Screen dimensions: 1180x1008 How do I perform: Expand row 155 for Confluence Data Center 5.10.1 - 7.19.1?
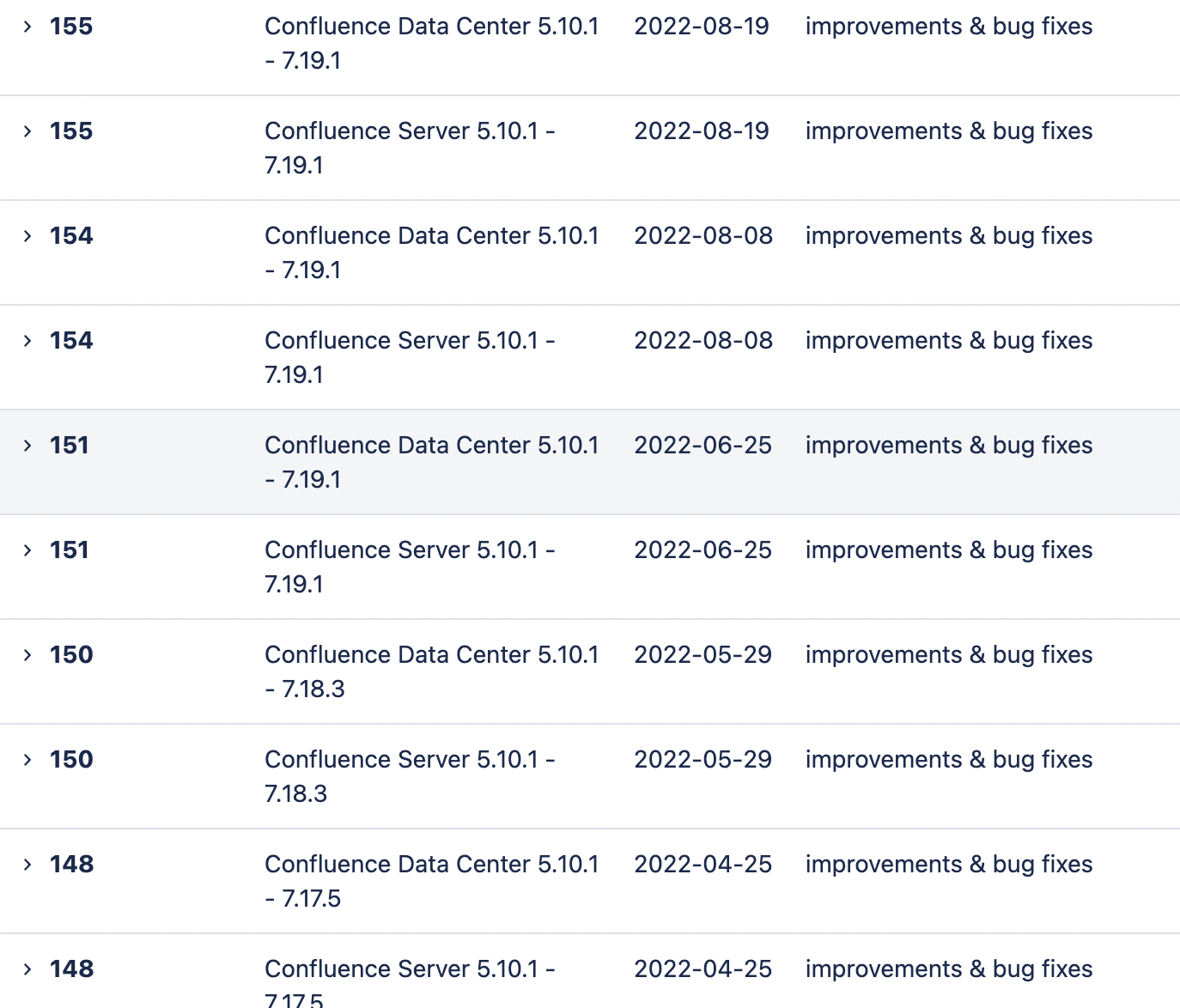(28, 27)
